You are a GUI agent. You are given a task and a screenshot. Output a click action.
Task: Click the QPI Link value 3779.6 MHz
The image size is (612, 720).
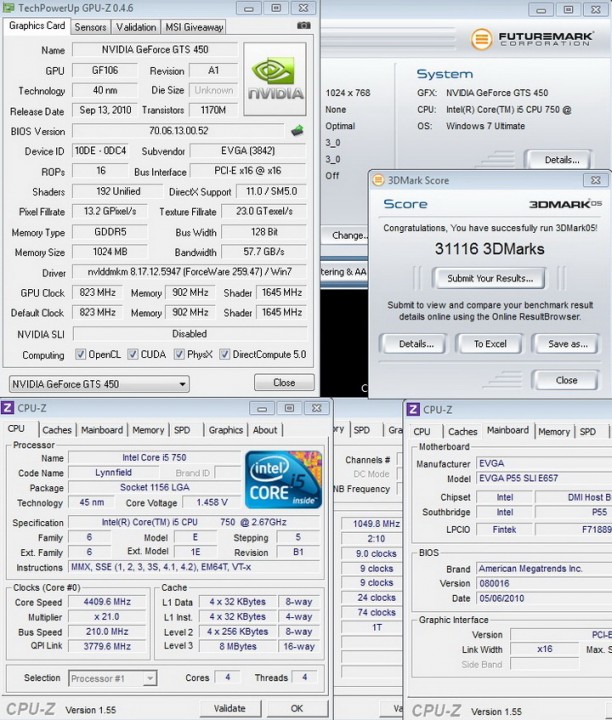(107, 646)
